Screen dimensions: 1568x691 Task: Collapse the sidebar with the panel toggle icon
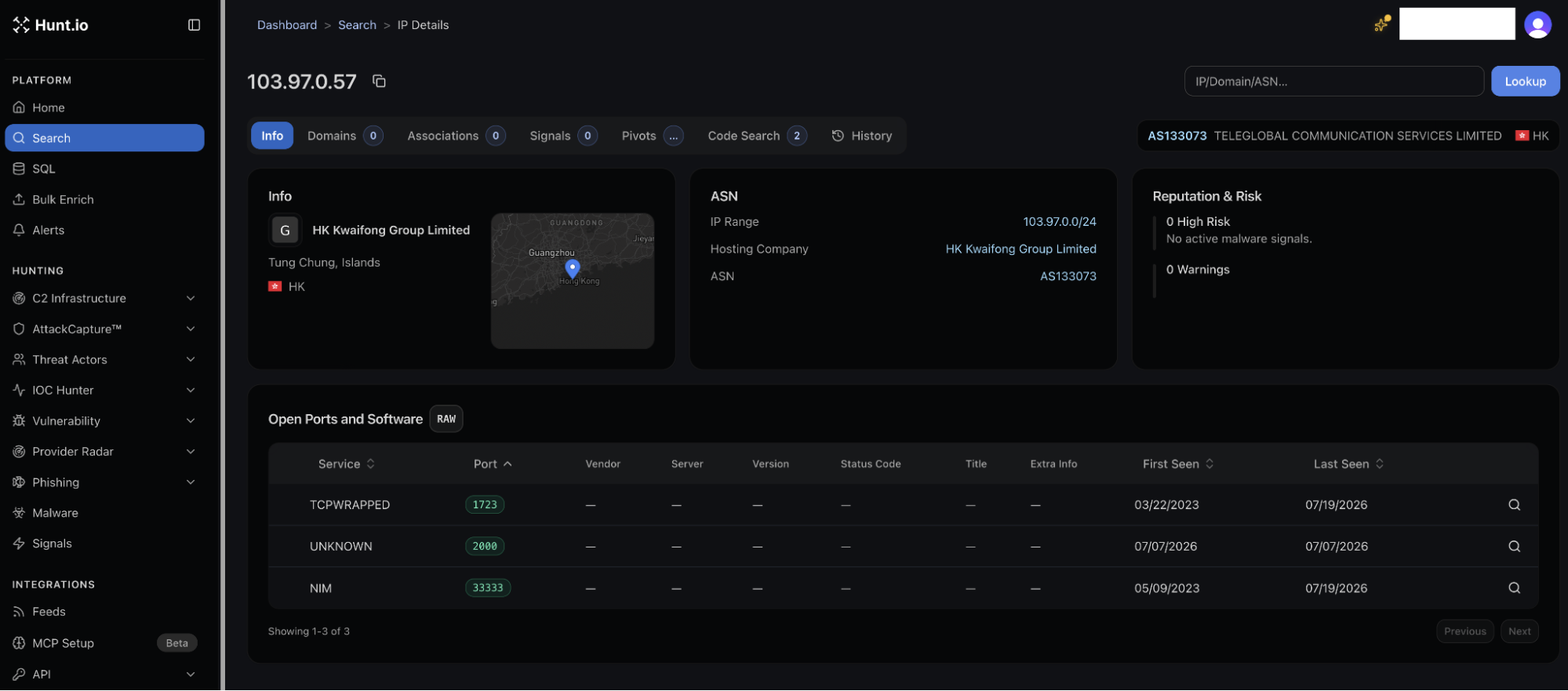[x=195, y=25]
